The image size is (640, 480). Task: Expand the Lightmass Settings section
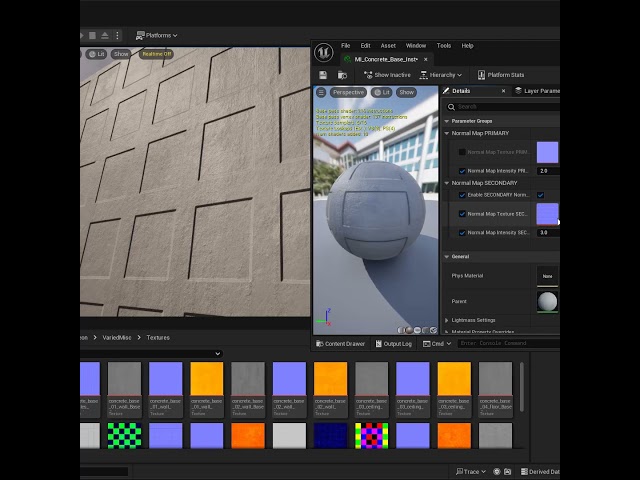click(x=447, y=320)
